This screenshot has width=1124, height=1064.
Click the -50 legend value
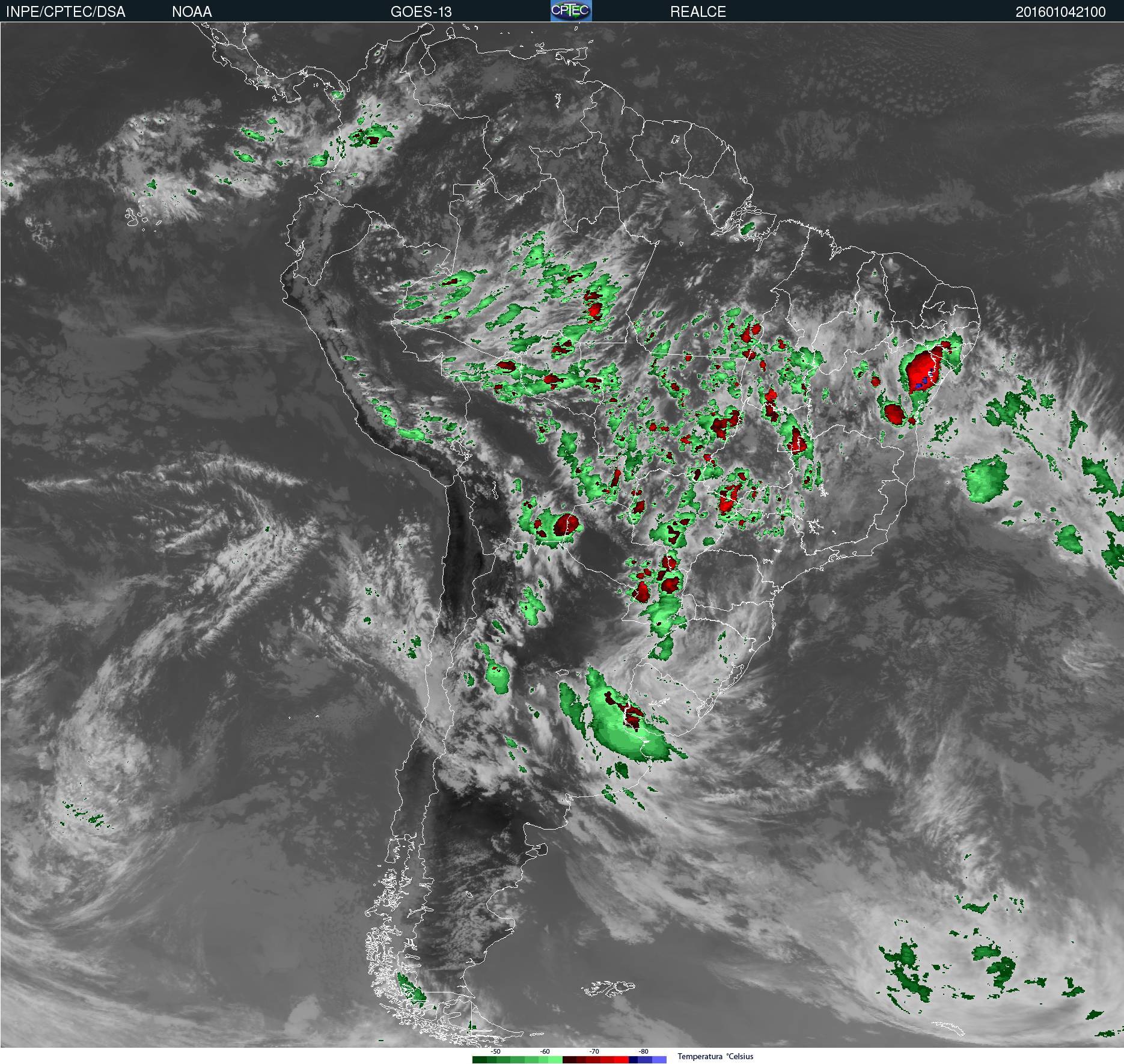[x=496, y=1051]
